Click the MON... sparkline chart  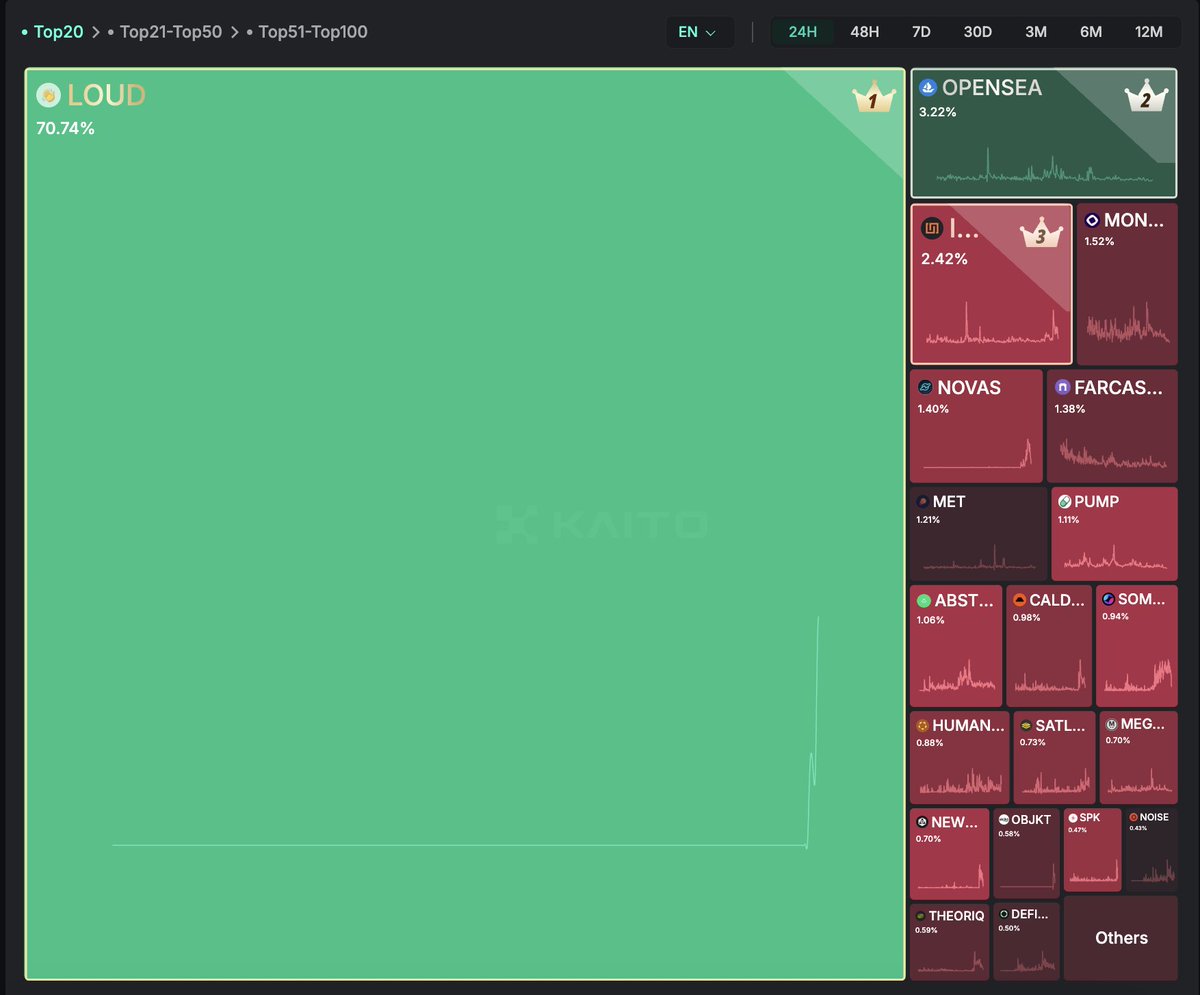coord(1127,321)
